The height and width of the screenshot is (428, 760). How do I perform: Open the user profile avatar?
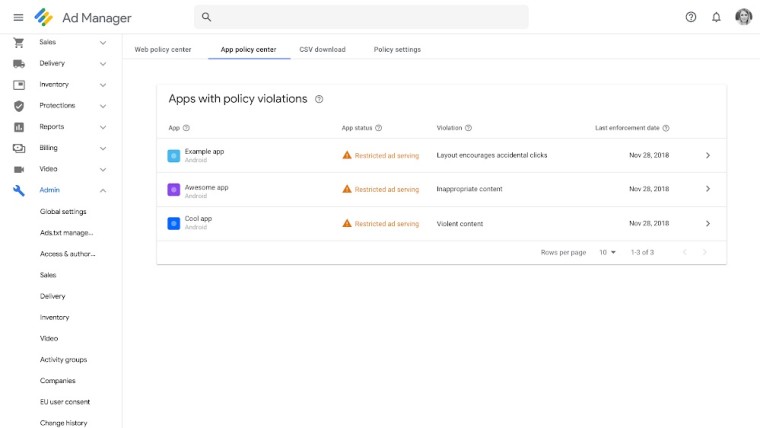pyautogui.click(x=743, y=17)
